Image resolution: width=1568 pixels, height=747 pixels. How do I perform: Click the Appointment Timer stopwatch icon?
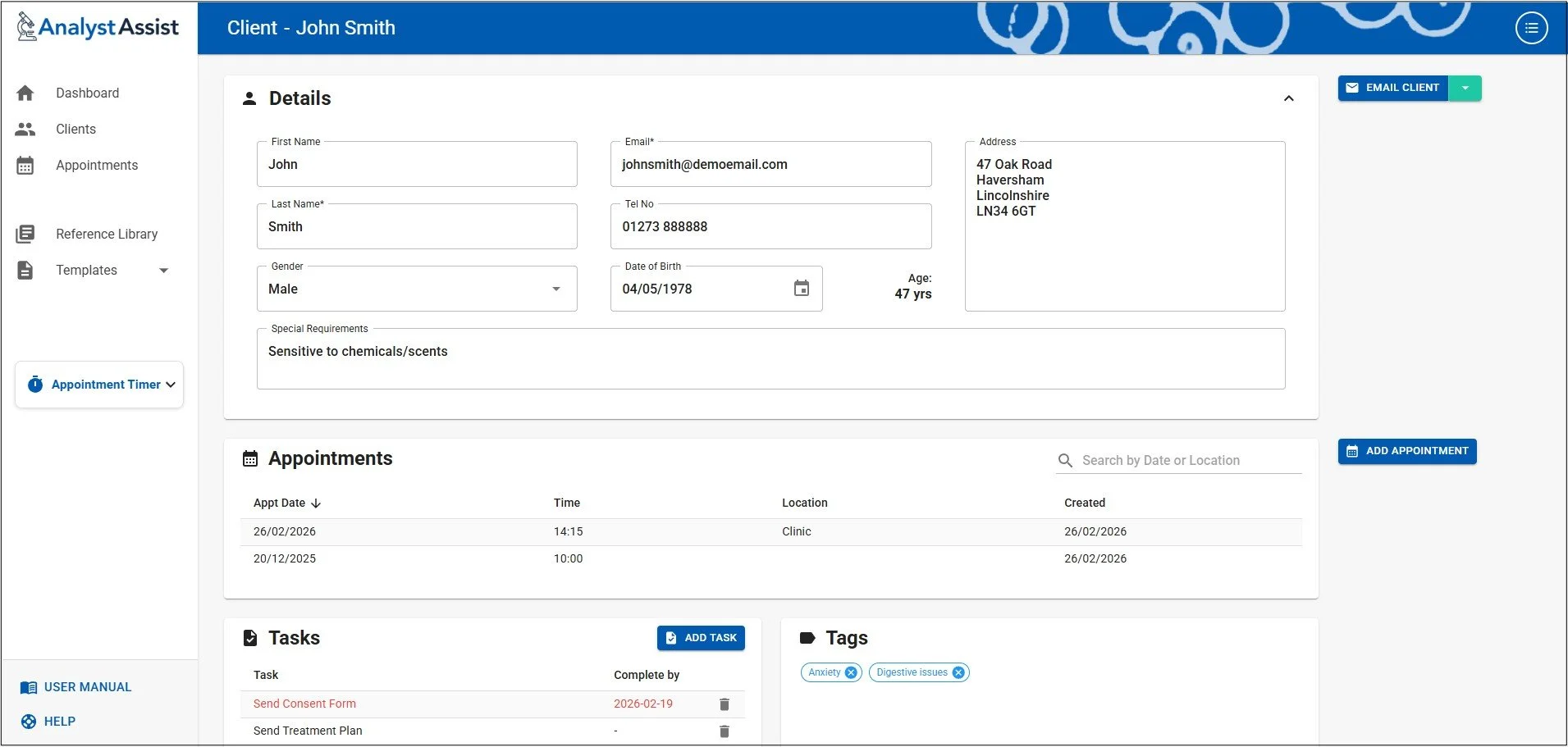[x=35, y=385]
